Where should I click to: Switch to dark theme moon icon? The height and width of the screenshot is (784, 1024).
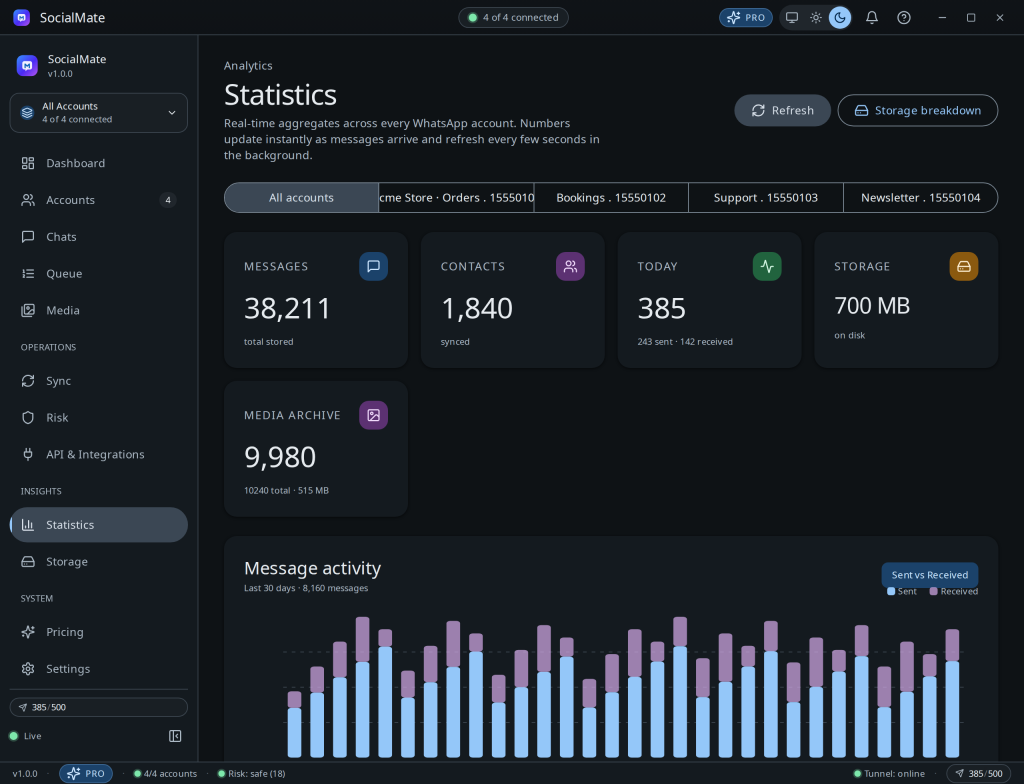840,18
